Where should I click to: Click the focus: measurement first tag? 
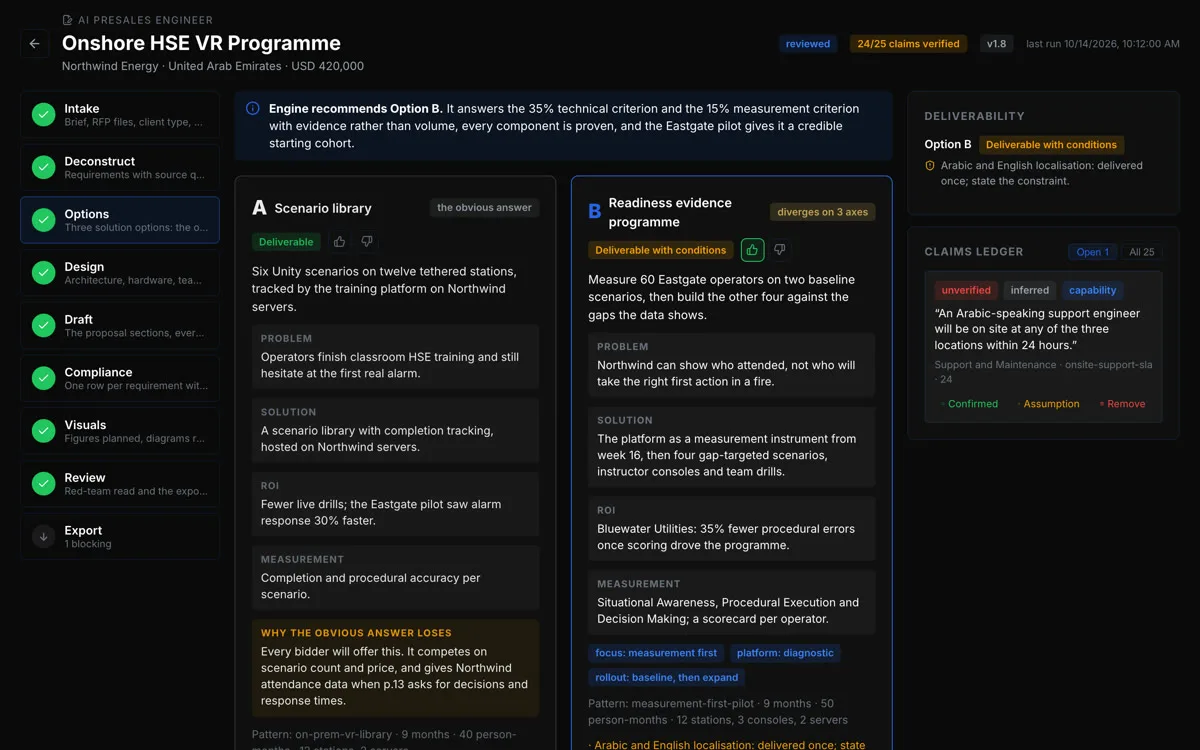tap(656, 653)
